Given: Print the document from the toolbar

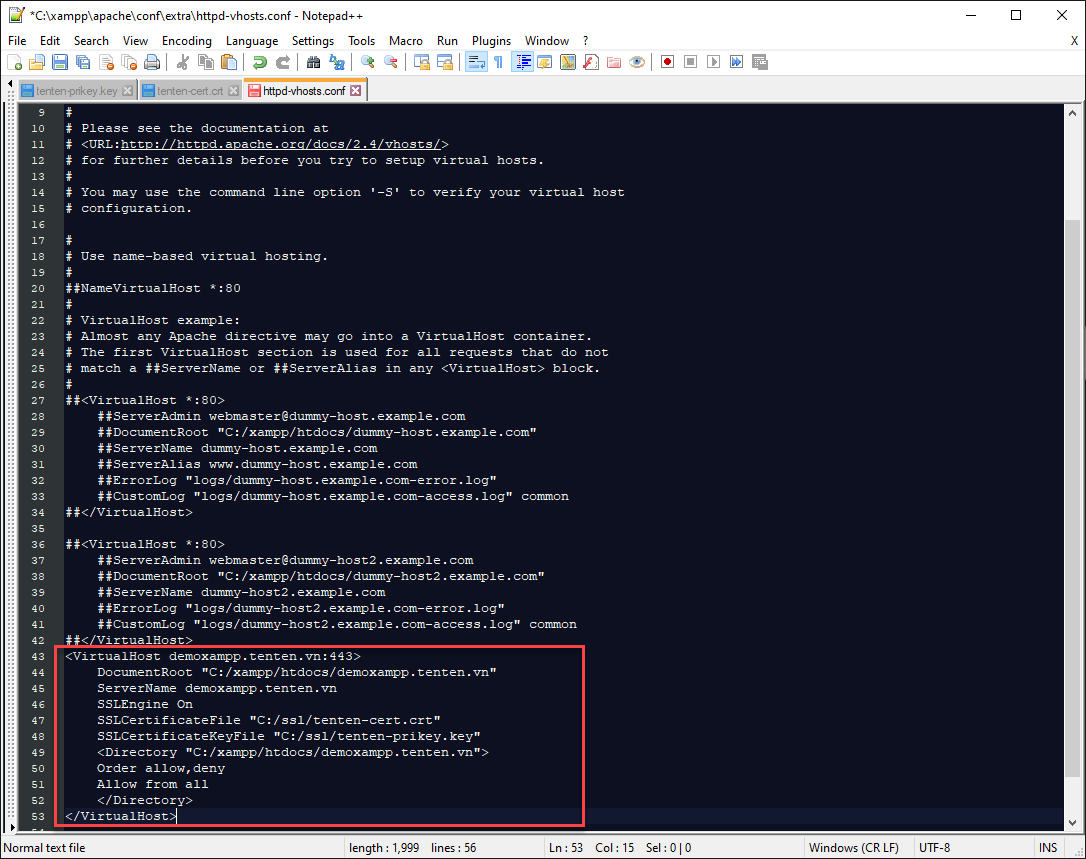Looking at the screenshot, I should 152,62.
